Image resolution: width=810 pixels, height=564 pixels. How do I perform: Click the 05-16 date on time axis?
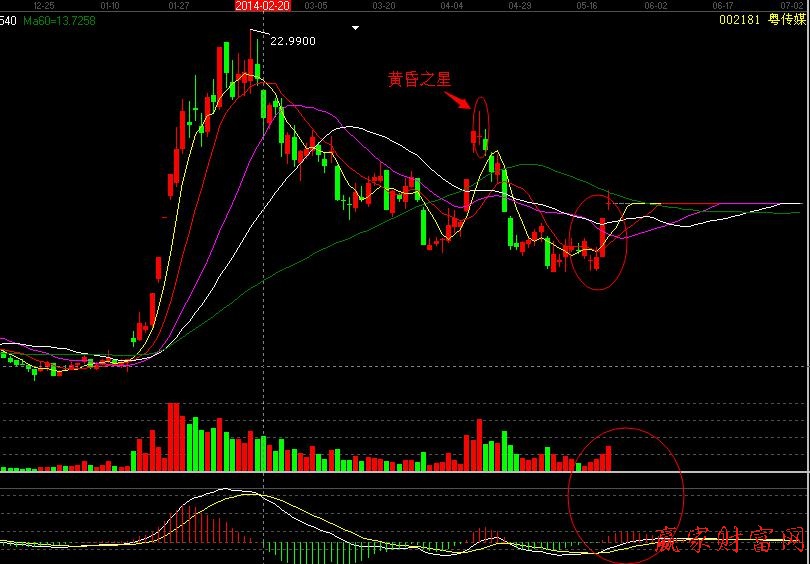[588, 5]
